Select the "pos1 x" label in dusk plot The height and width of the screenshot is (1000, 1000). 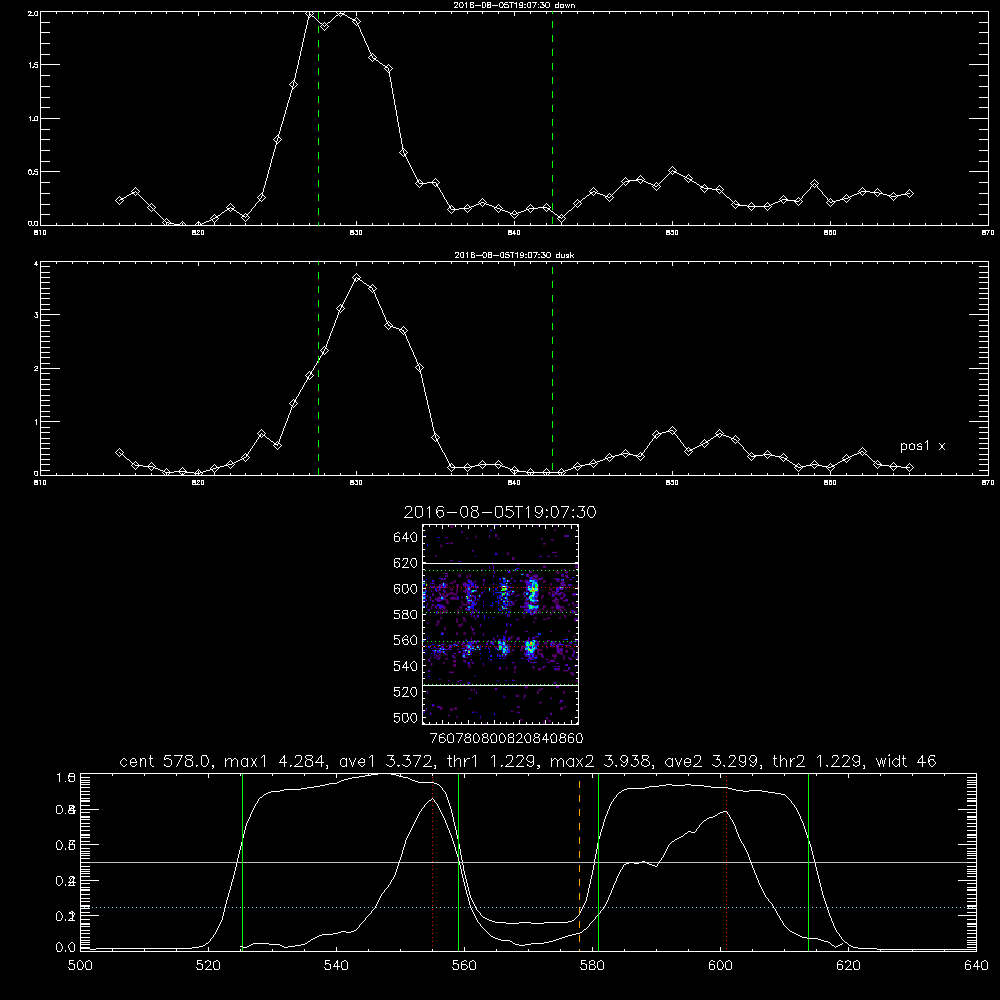(922, 446)
